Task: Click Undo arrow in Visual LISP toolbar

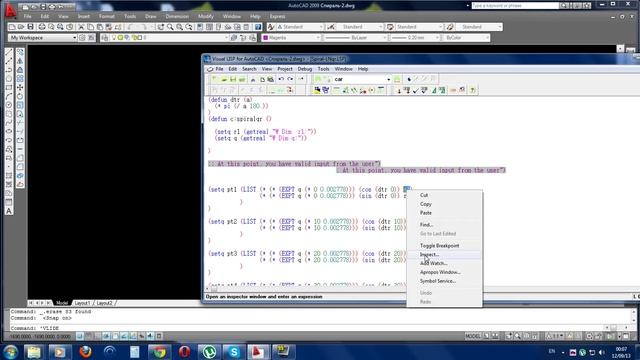Action: (x=281, y=79)
